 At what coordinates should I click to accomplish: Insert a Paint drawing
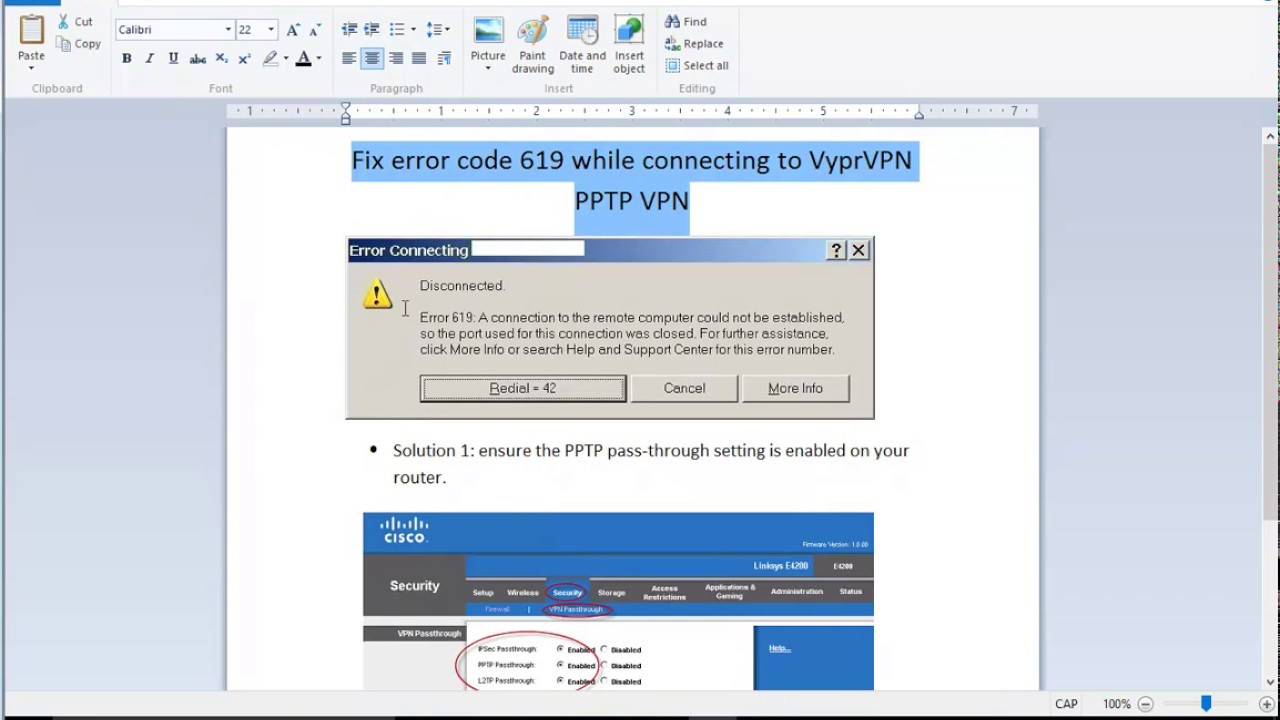click(x=533, y=44)
